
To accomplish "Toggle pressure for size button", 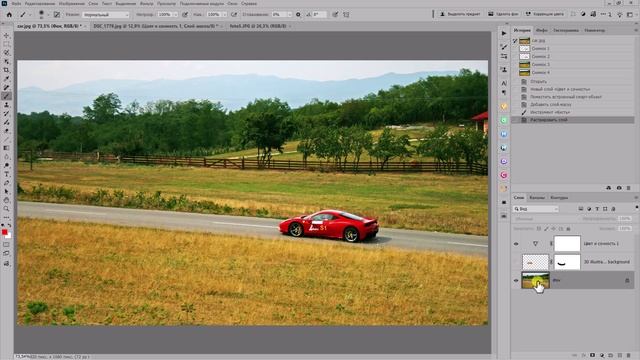I will 335,14.
